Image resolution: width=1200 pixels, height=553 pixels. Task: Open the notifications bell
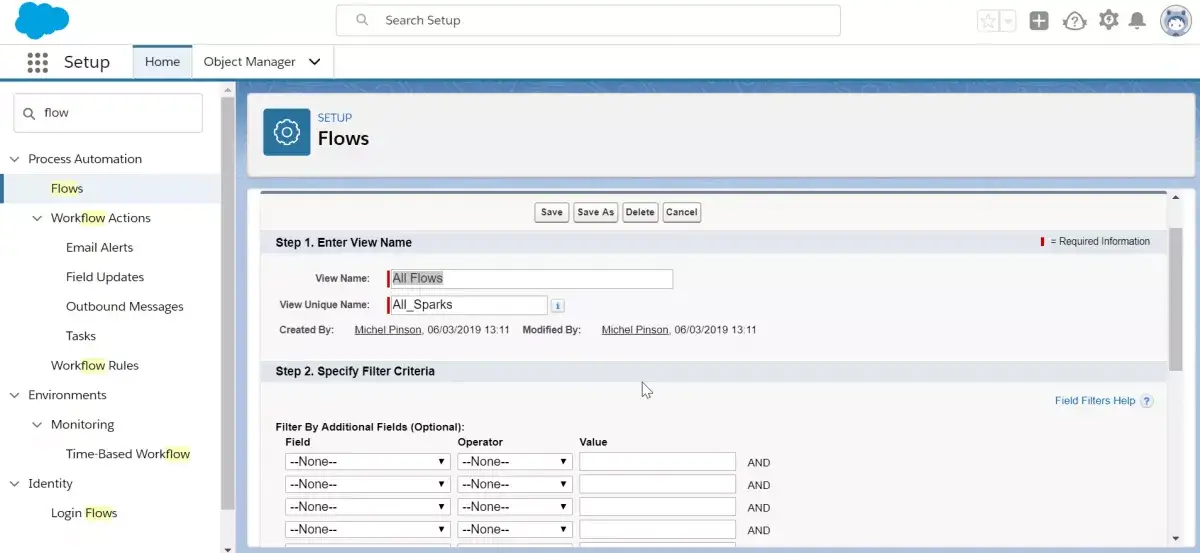1137,21
